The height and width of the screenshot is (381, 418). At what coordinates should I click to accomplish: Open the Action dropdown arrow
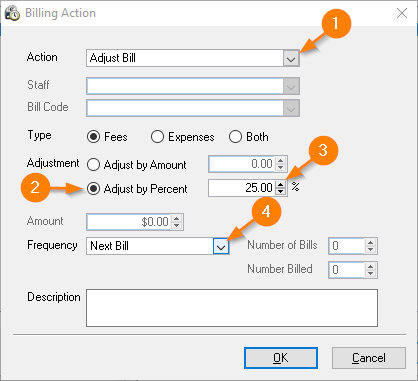tap(291, 59)
